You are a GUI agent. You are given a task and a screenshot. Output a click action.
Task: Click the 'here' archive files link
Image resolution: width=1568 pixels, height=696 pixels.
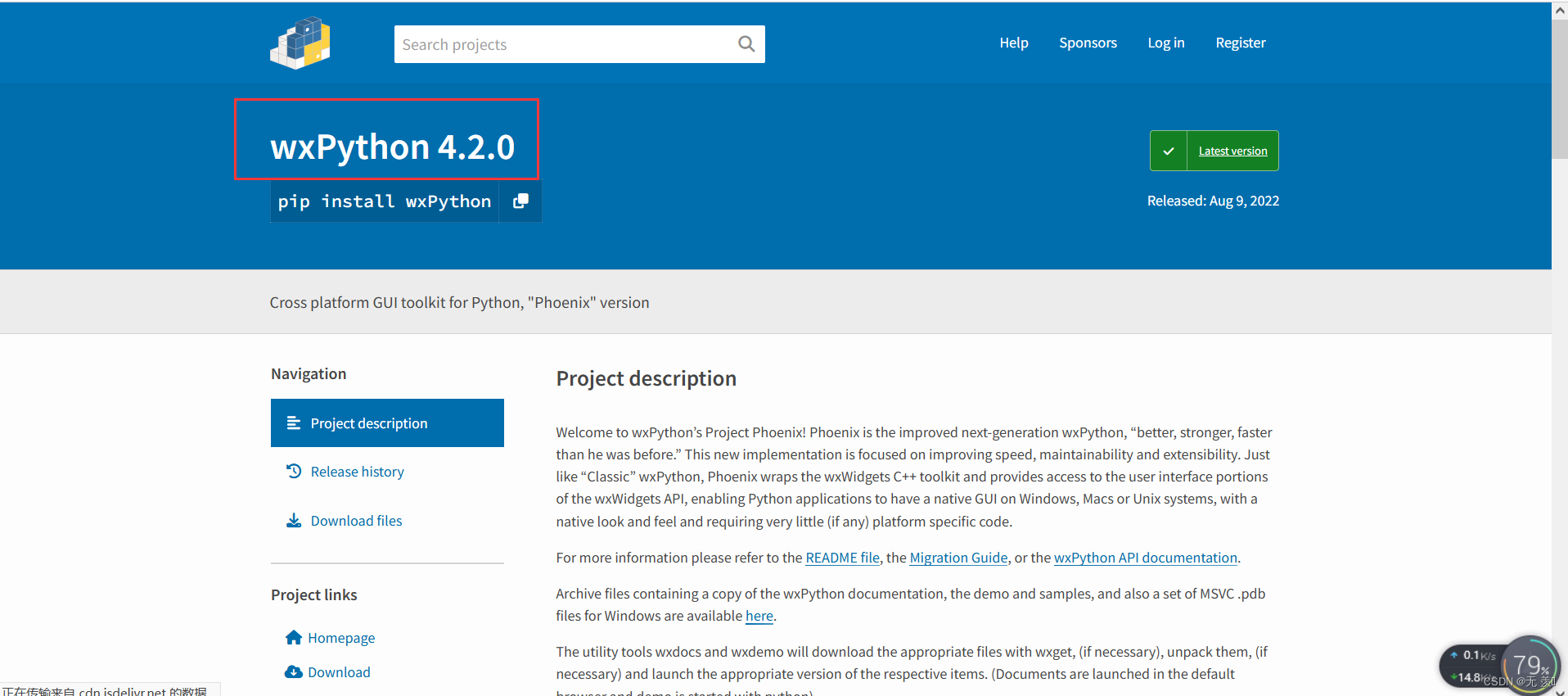coord(759,616)
